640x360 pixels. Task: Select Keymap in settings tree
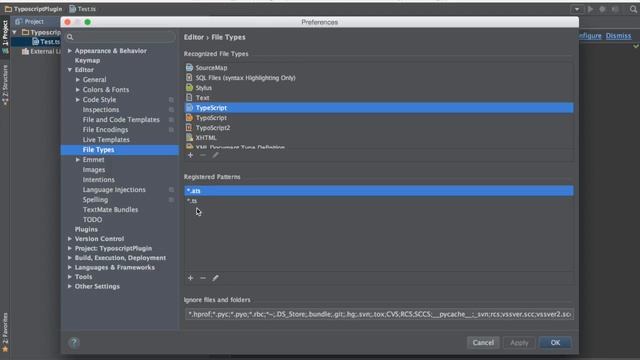(x=87, y=60)
